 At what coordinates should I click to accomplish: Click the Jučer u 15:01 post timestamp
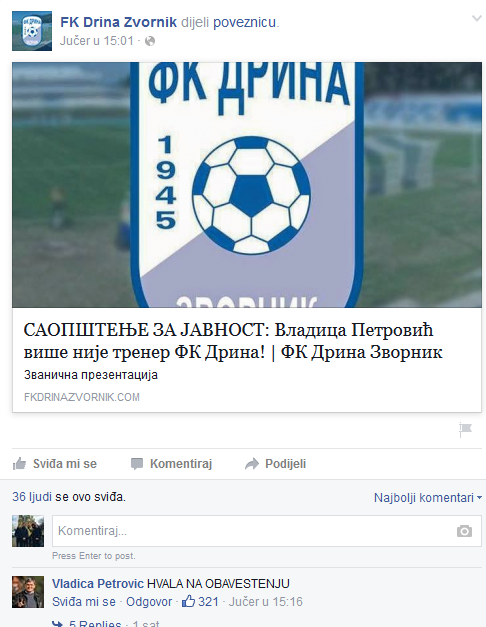point(96,41)
